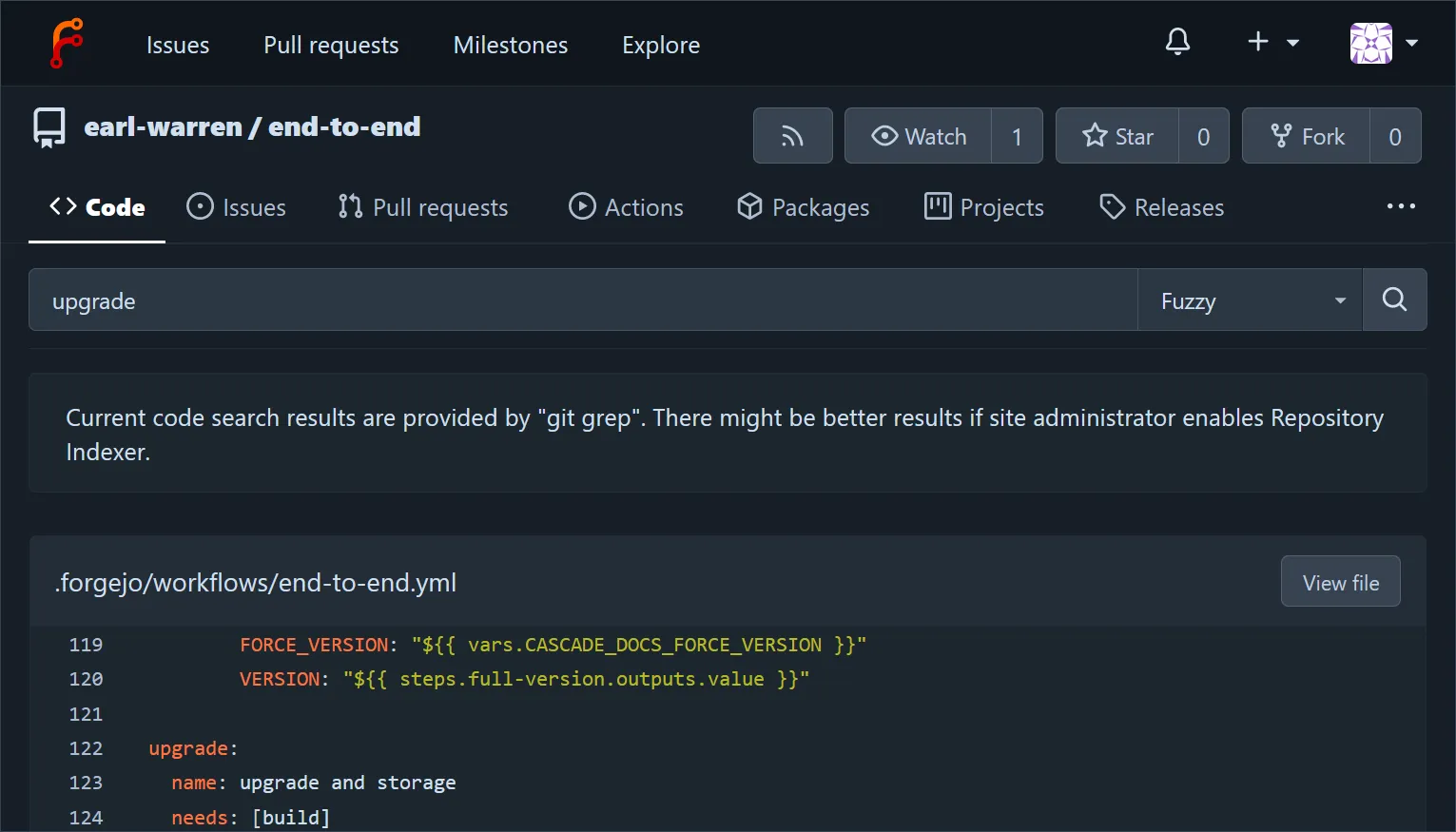Open the plus create dropdown
Viewport: 1456px width, 832px height.
pyautogui.click(x=1272, y=42)
